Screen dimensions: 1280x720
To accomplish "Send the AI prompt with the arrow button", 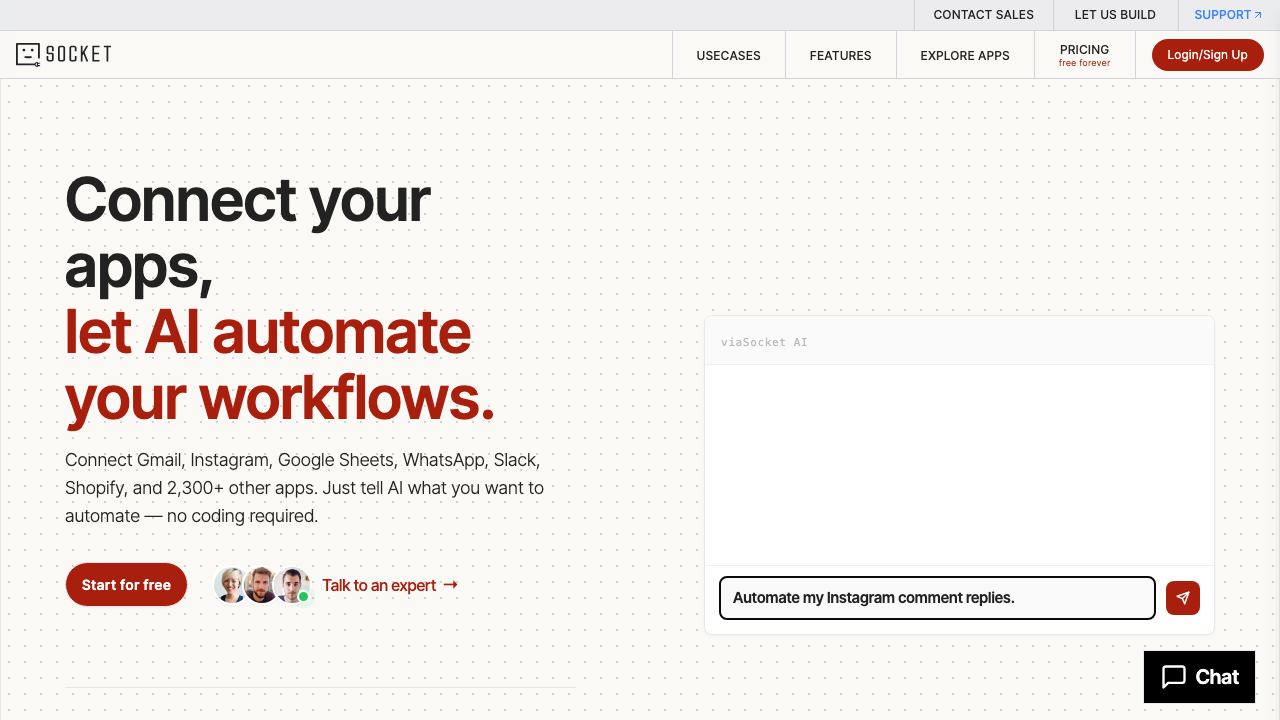I will (1183, 598).
